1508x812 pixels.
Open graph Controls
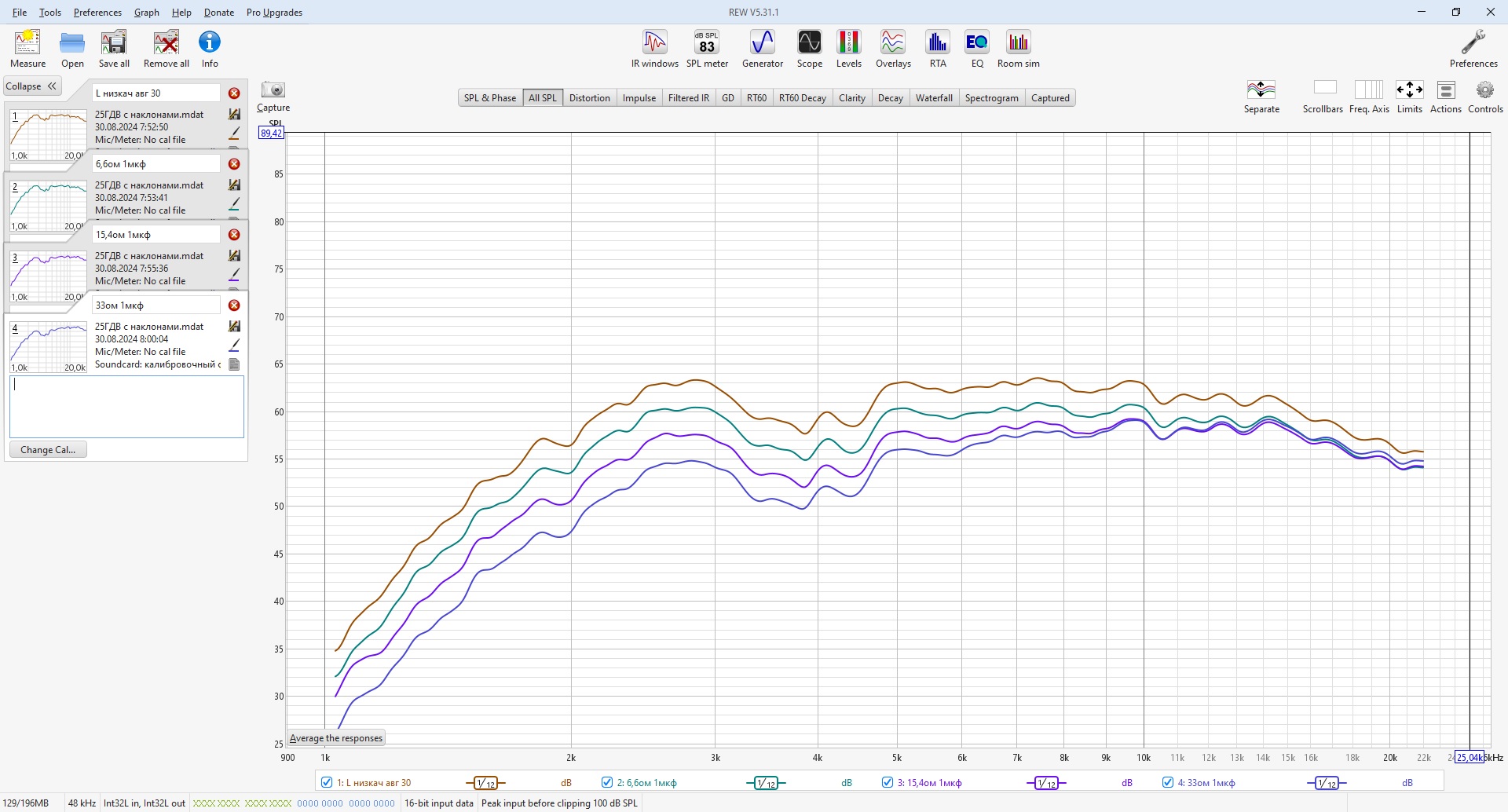[1485, 97]
